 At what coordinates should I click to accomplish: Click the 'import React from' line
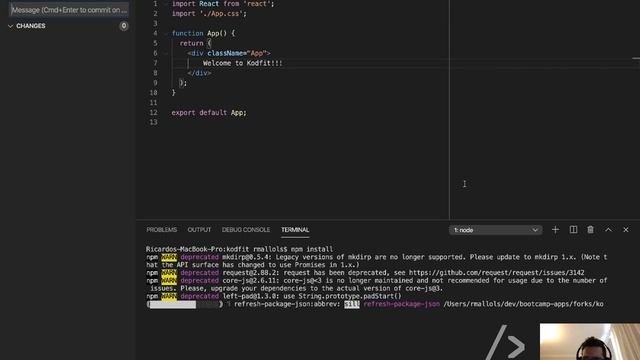tap(223, 4)
